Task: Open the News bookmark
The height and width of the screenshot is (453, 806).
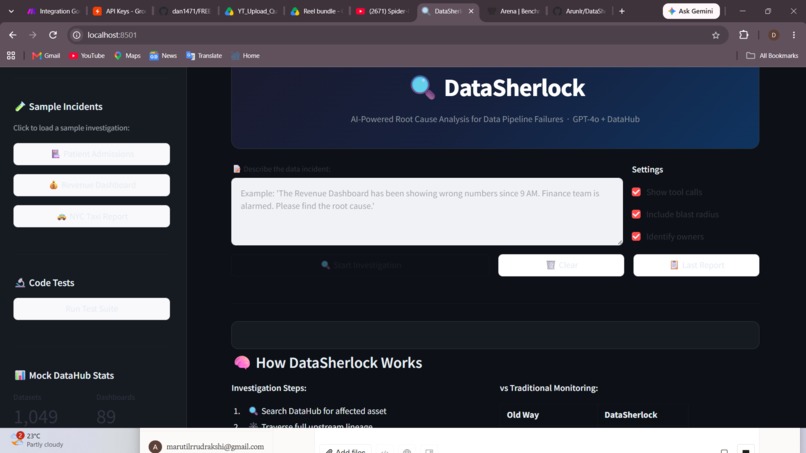Action: [x=163, y=56]
